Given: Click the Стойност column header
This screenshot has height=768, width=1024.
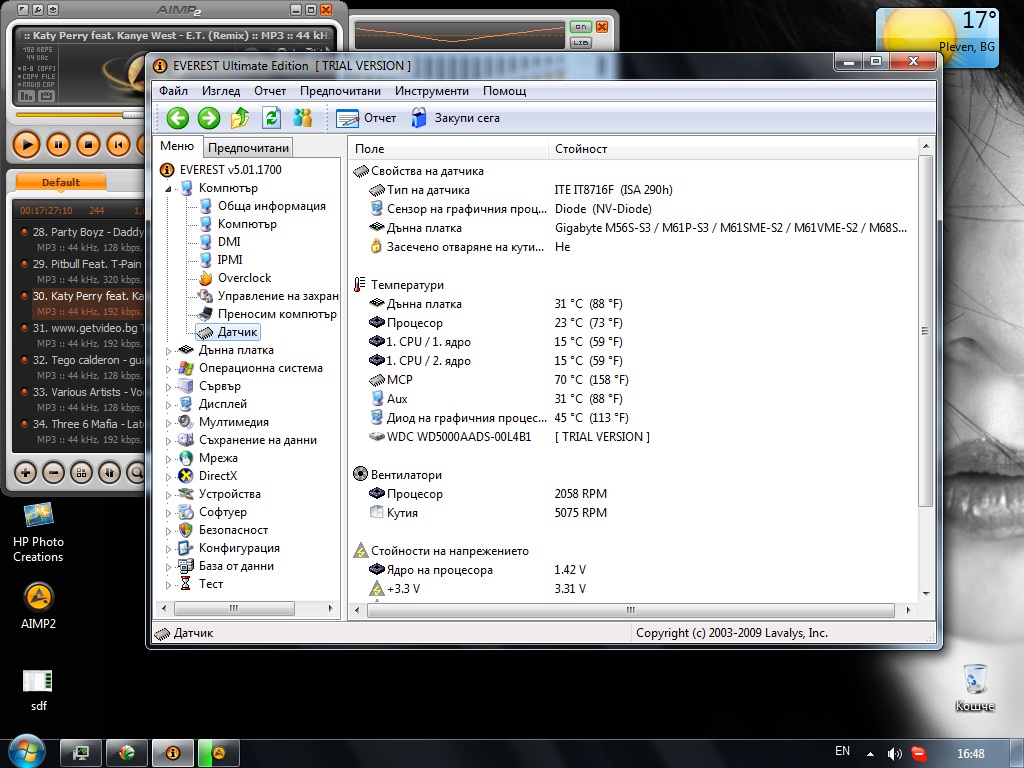Looking at the screenshot, I should click(733, 149).
